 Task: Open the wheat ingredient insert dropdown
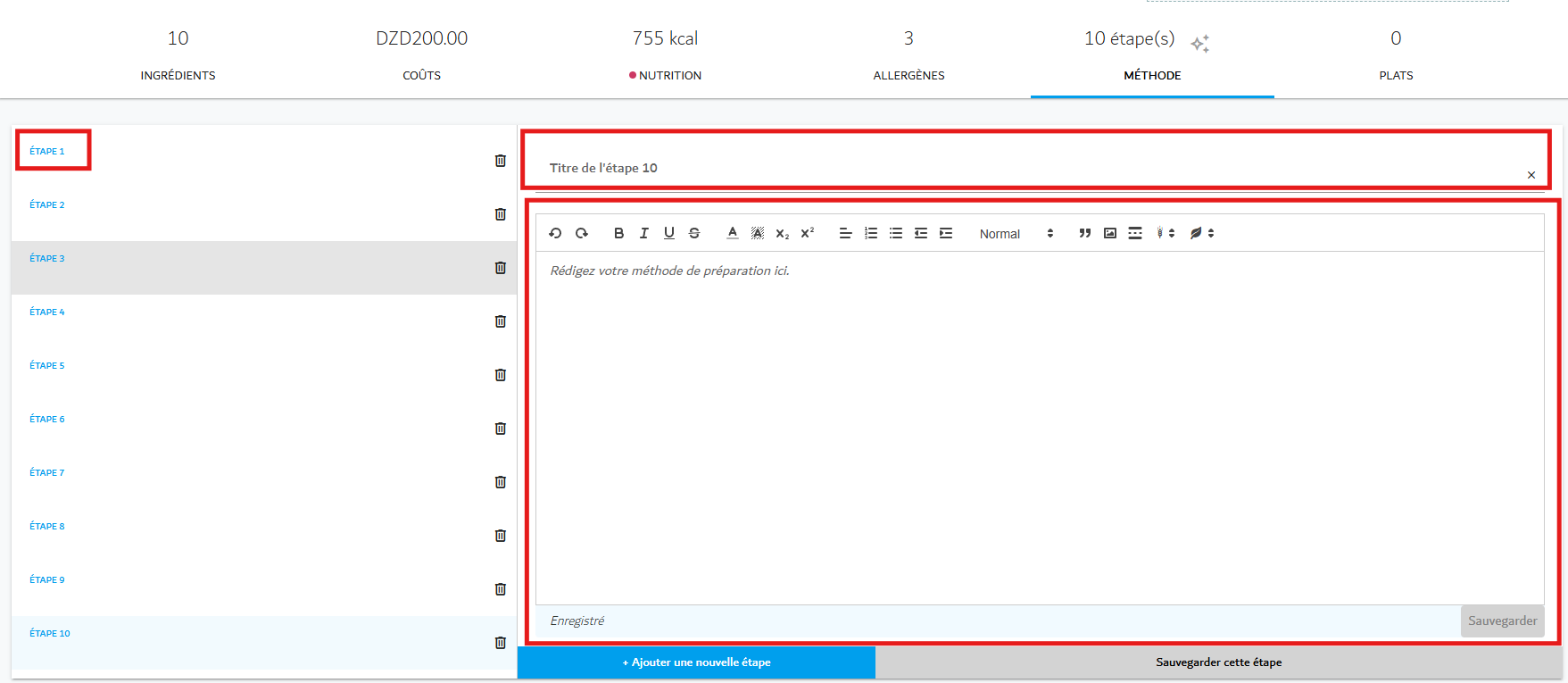click(1165, 233)
